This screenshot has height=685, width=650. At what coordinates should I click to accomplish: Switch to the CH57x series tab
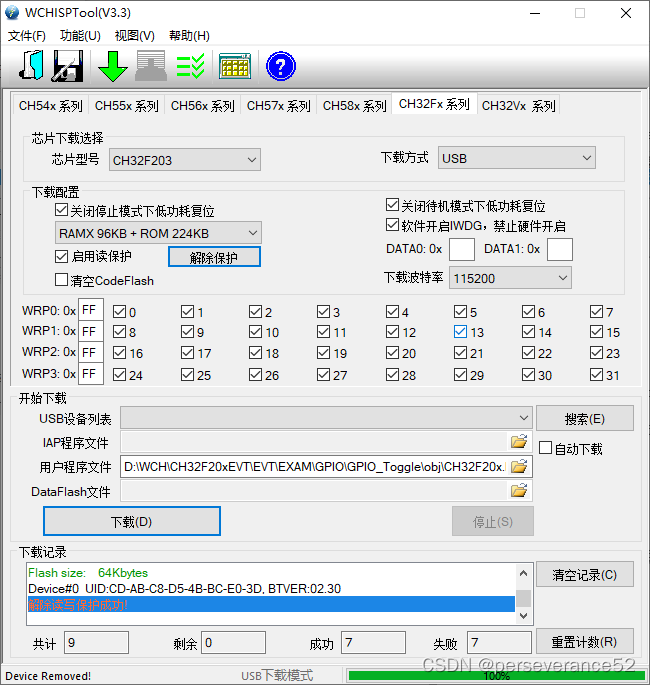pos(278,106)
